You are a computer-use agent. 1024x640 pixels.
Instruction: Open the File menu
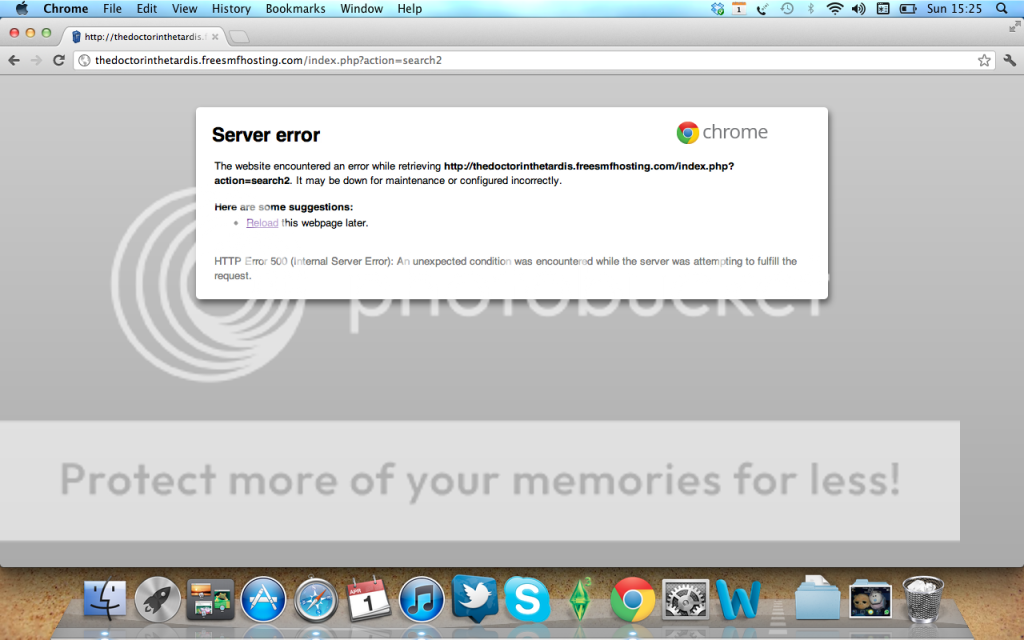click(112, 8)
